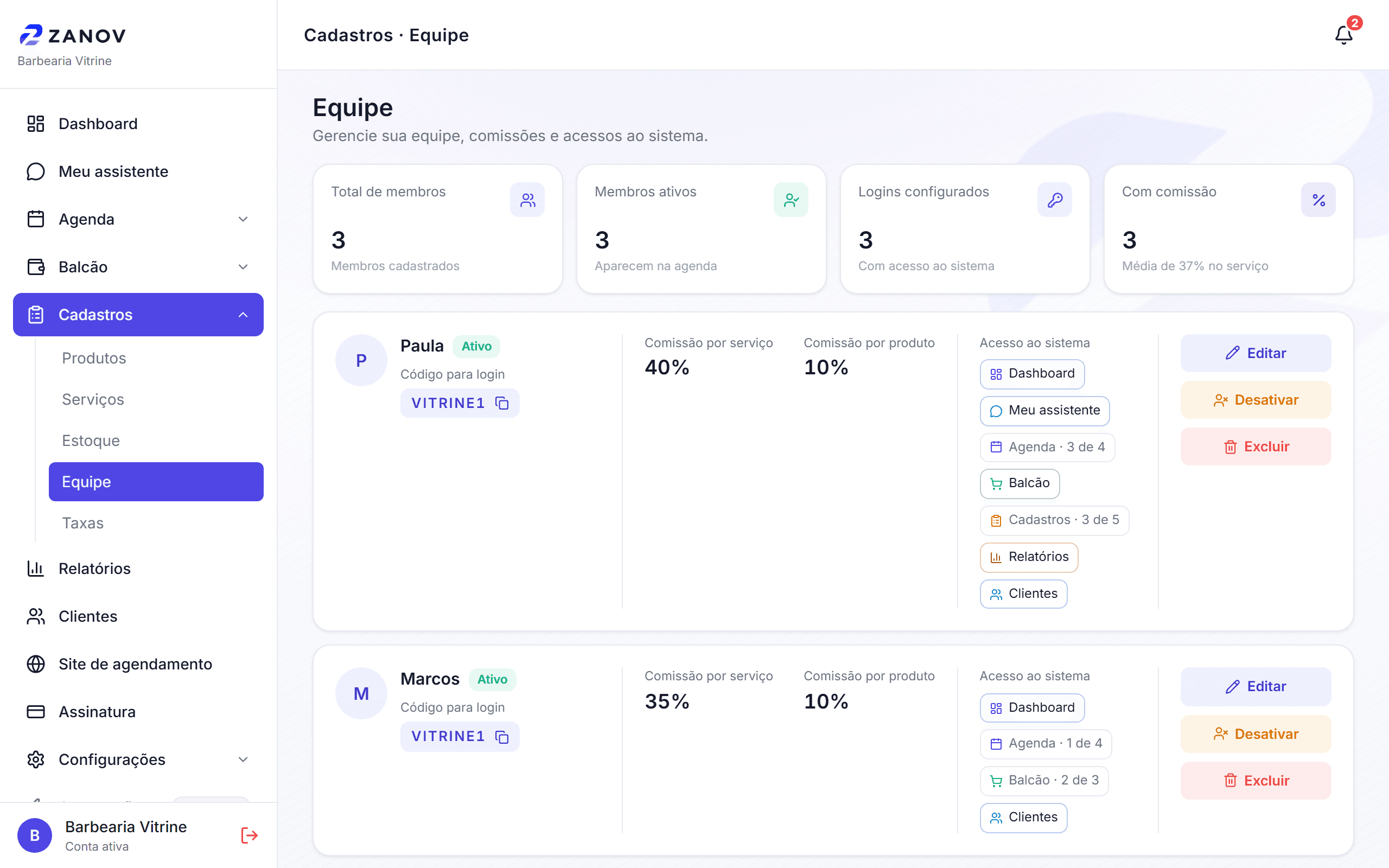The height and width of the screenshot is (868, 1389).
Task: Click the Membros ativos user-check icon
Action: (x=791, y=200)
